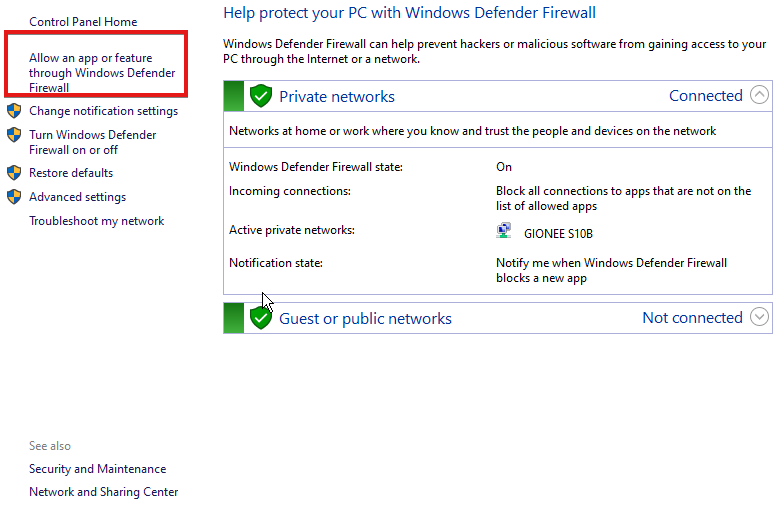
Task: Open Control Panel Home
Action: (x=83, y=22)
